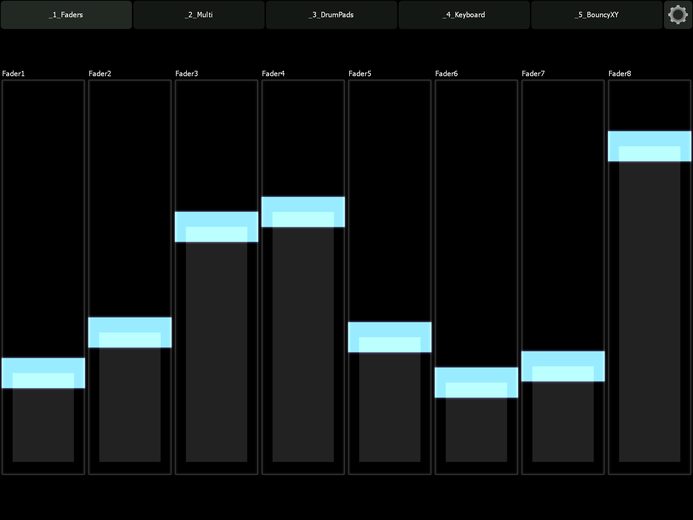Click the Fader3 slider handle
The height and width of the screenshot is (520, 693).
(x=217, y=227)
